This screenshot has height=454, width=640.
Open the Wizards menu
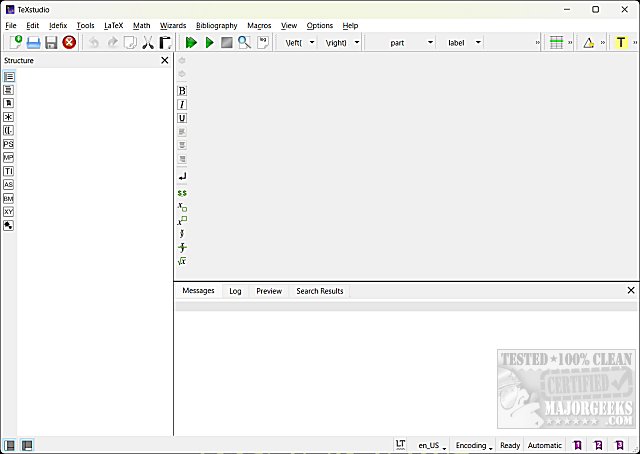[173, 25]
